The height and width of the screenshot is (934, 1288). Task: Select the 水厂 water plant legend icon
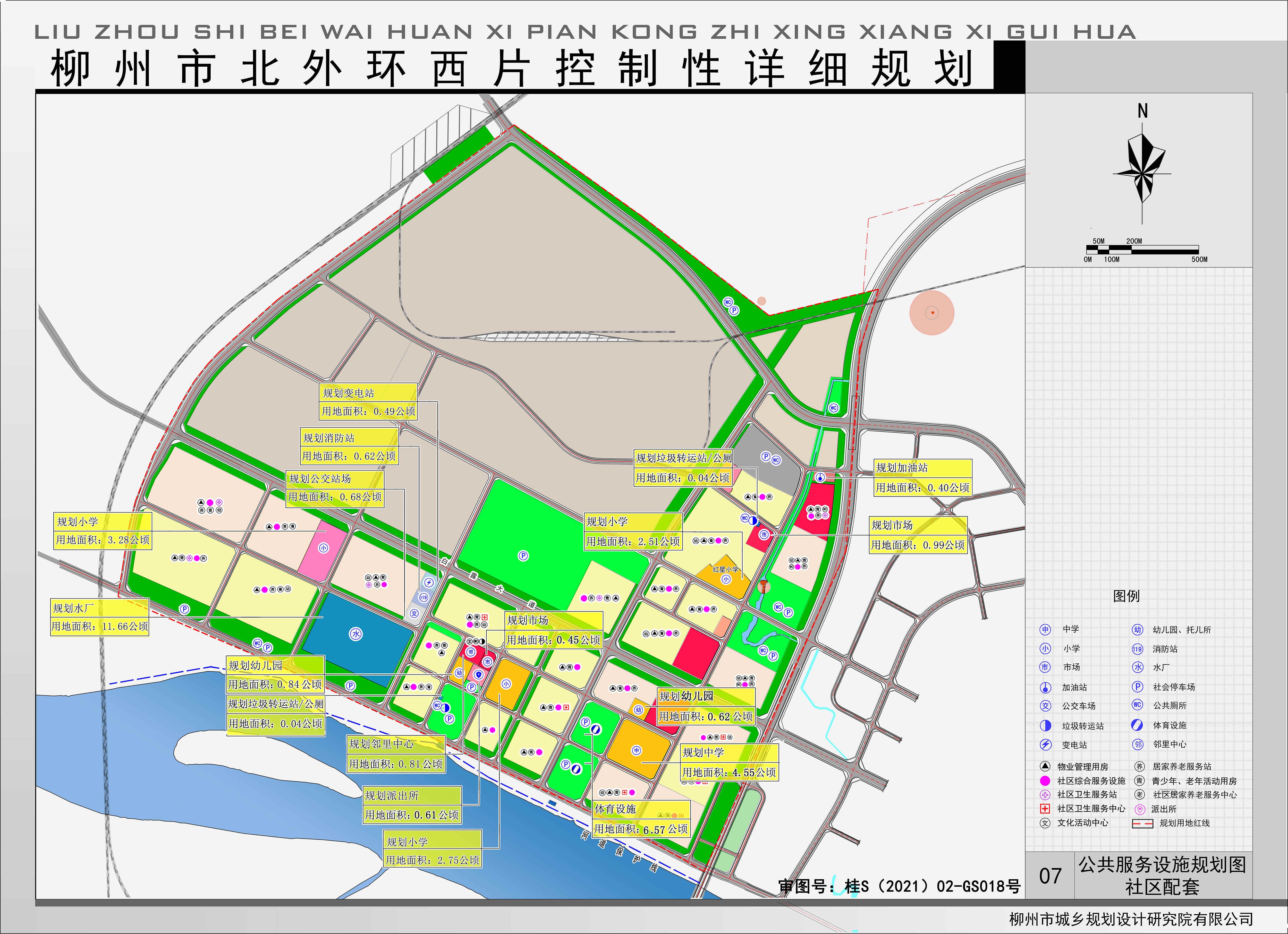click(1138, 667)
